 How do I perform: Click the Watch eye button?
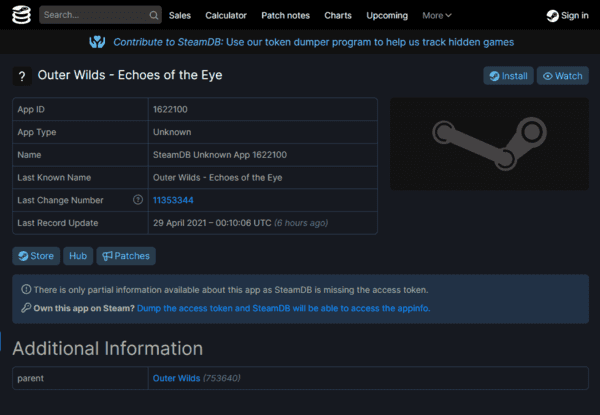(x=562, y=76)
